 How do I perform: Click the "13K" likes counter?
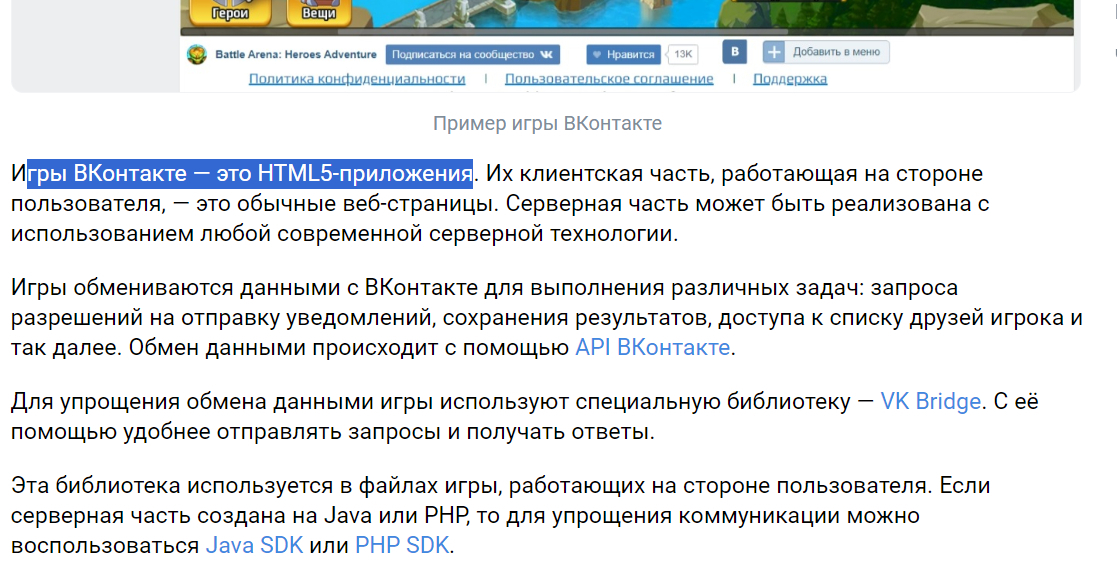(x=682, y=55)
